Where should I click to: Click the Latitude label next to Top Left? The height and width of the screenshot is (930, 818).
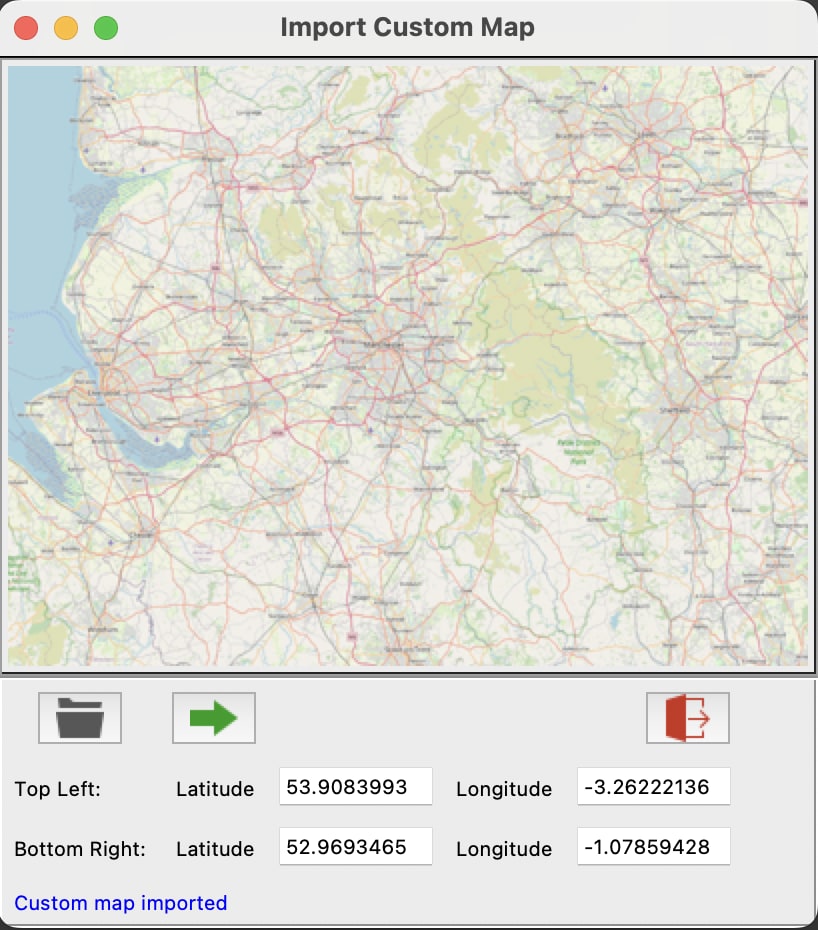point(215,789)
